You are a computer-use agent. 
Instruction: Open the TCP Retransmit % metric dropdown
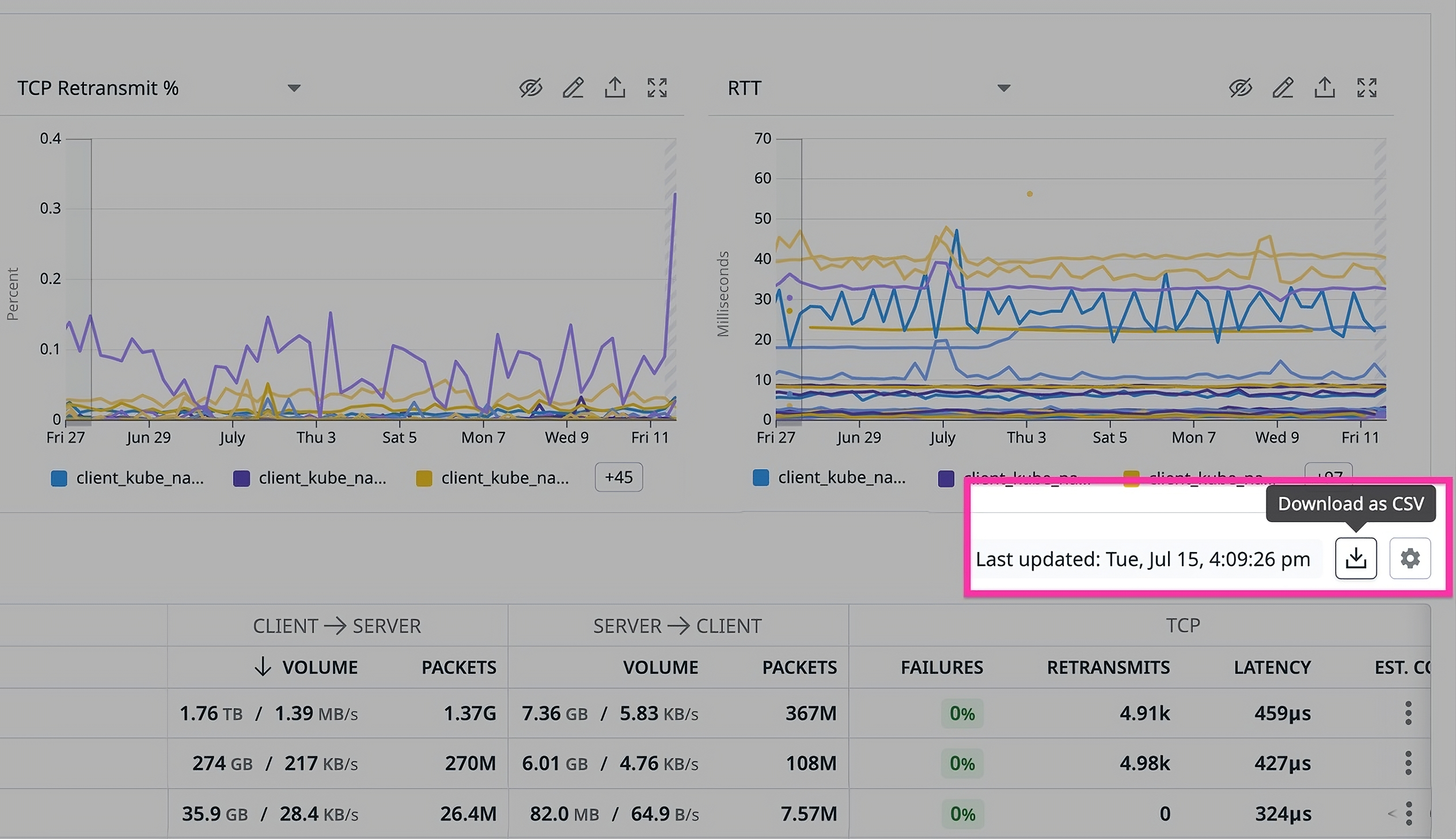(294, 88)
